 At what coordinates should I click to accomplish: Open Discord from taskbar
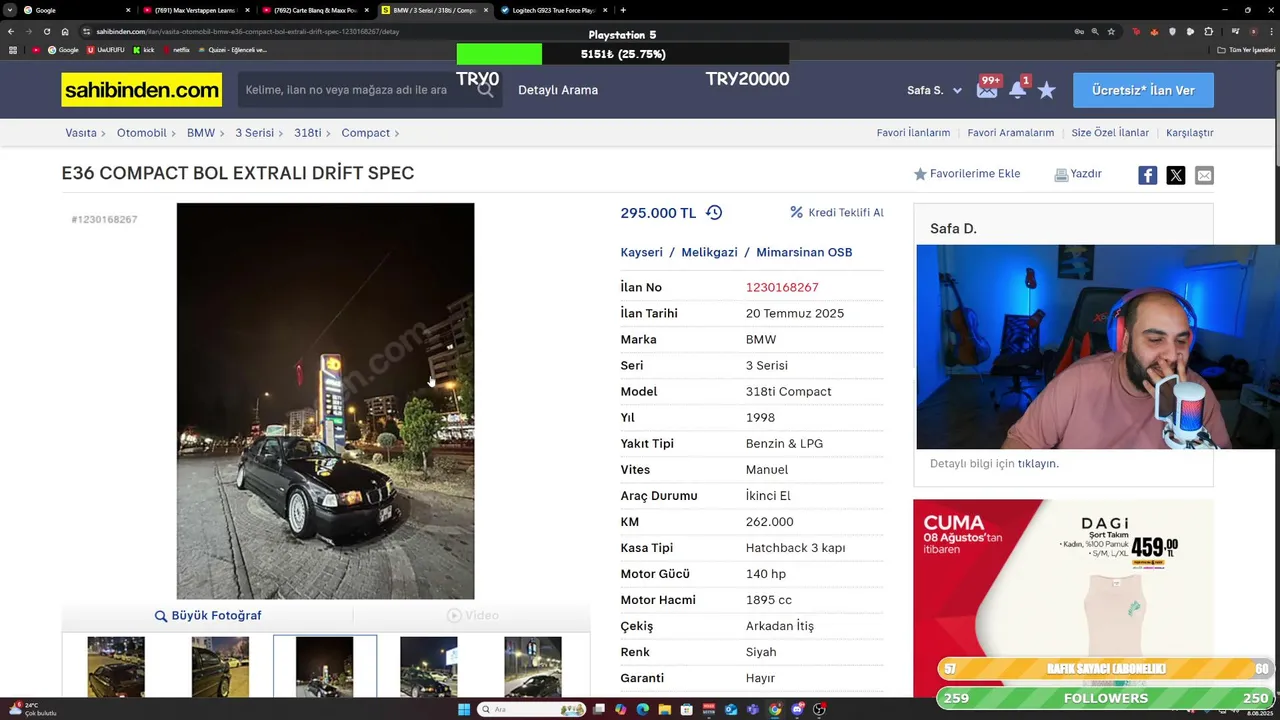[x=797, y=709]
